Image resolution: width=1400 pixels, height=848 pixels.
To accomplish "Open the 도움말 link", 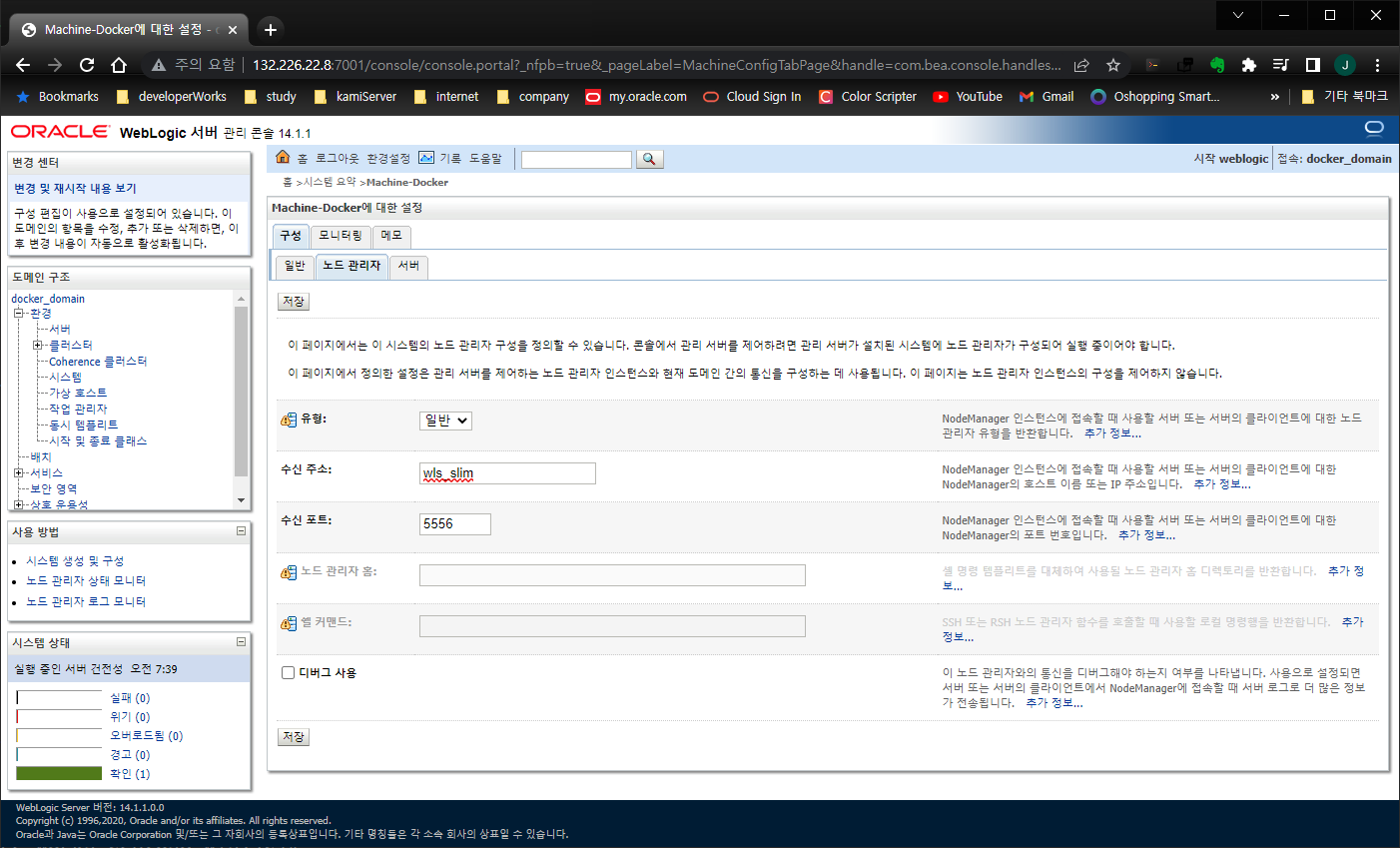I will click(486, 159).
